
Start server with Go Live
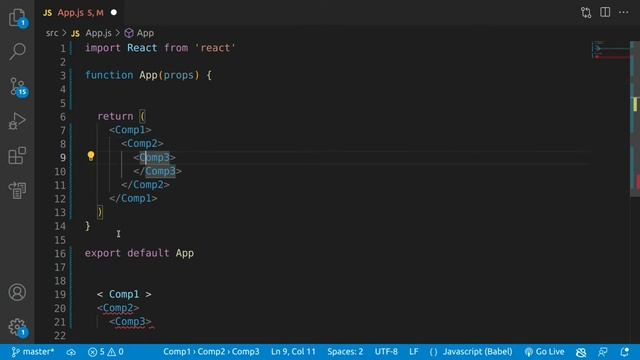544,351
